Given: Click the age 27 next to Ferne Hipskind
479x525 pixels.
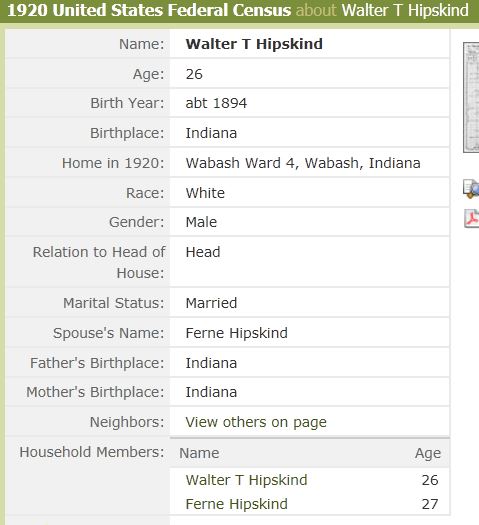Looking at the screenshot, I should coord(430,504).
